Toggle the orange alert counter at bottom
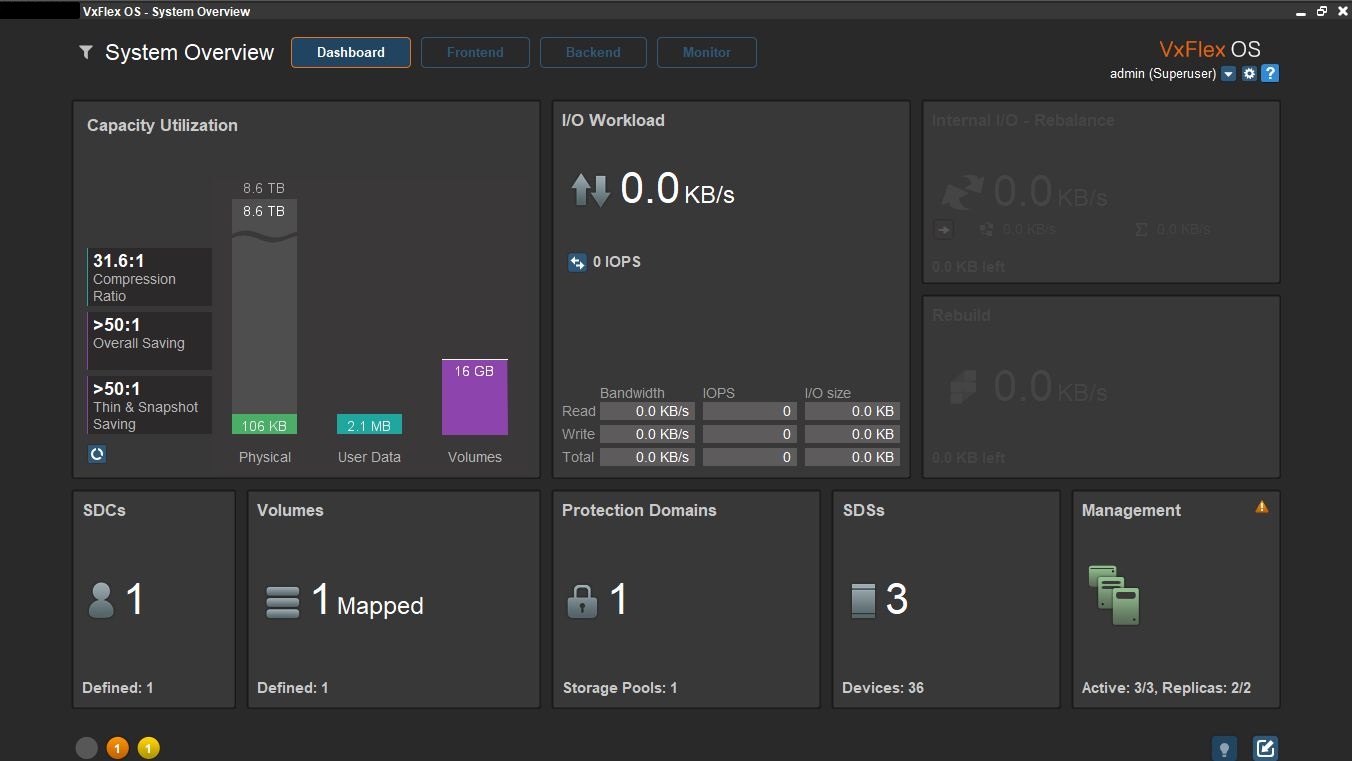The image size is (1352, 761). point(117,747)
